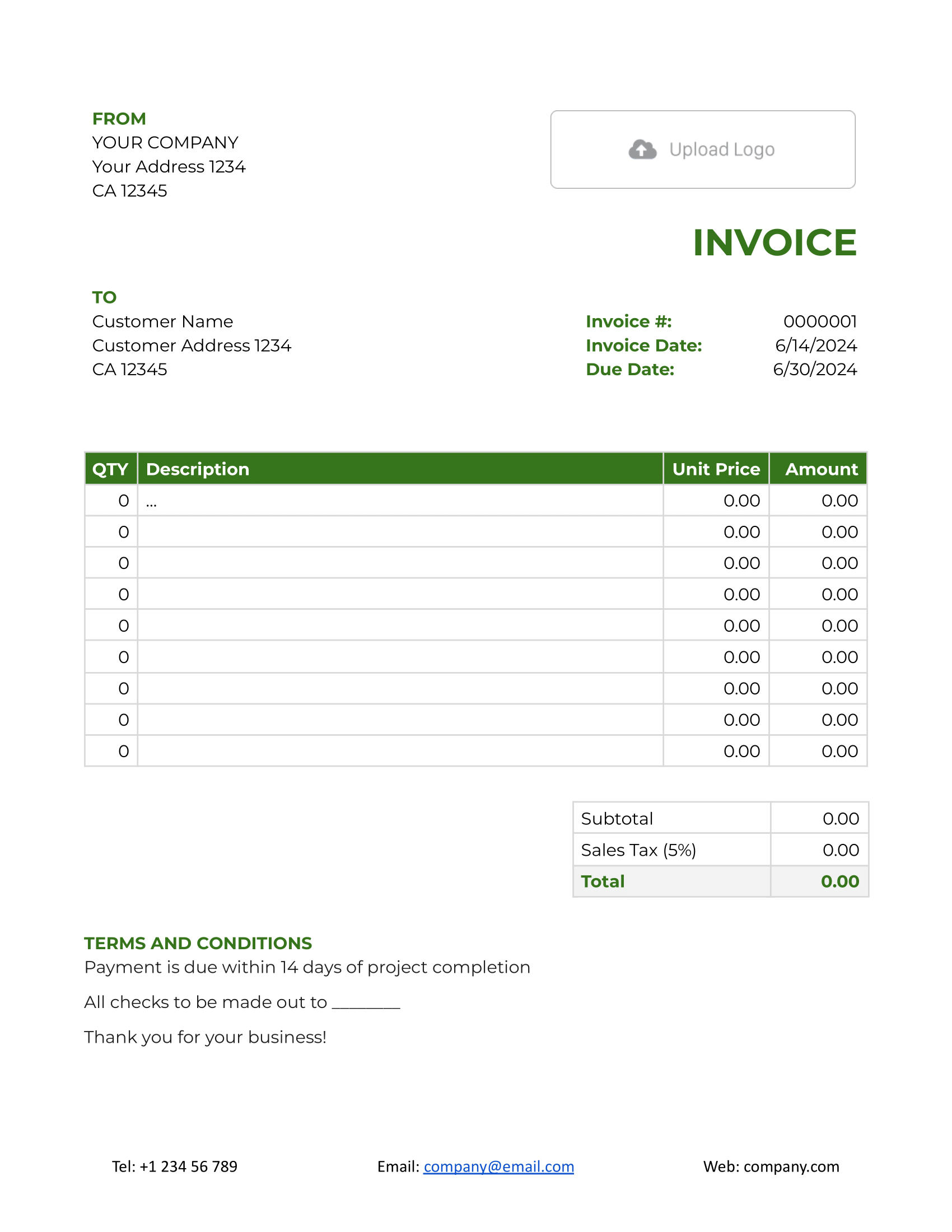952x1232 pixels.
Task: Click the Web: company.com text
Action: [x=771, y=1166]
